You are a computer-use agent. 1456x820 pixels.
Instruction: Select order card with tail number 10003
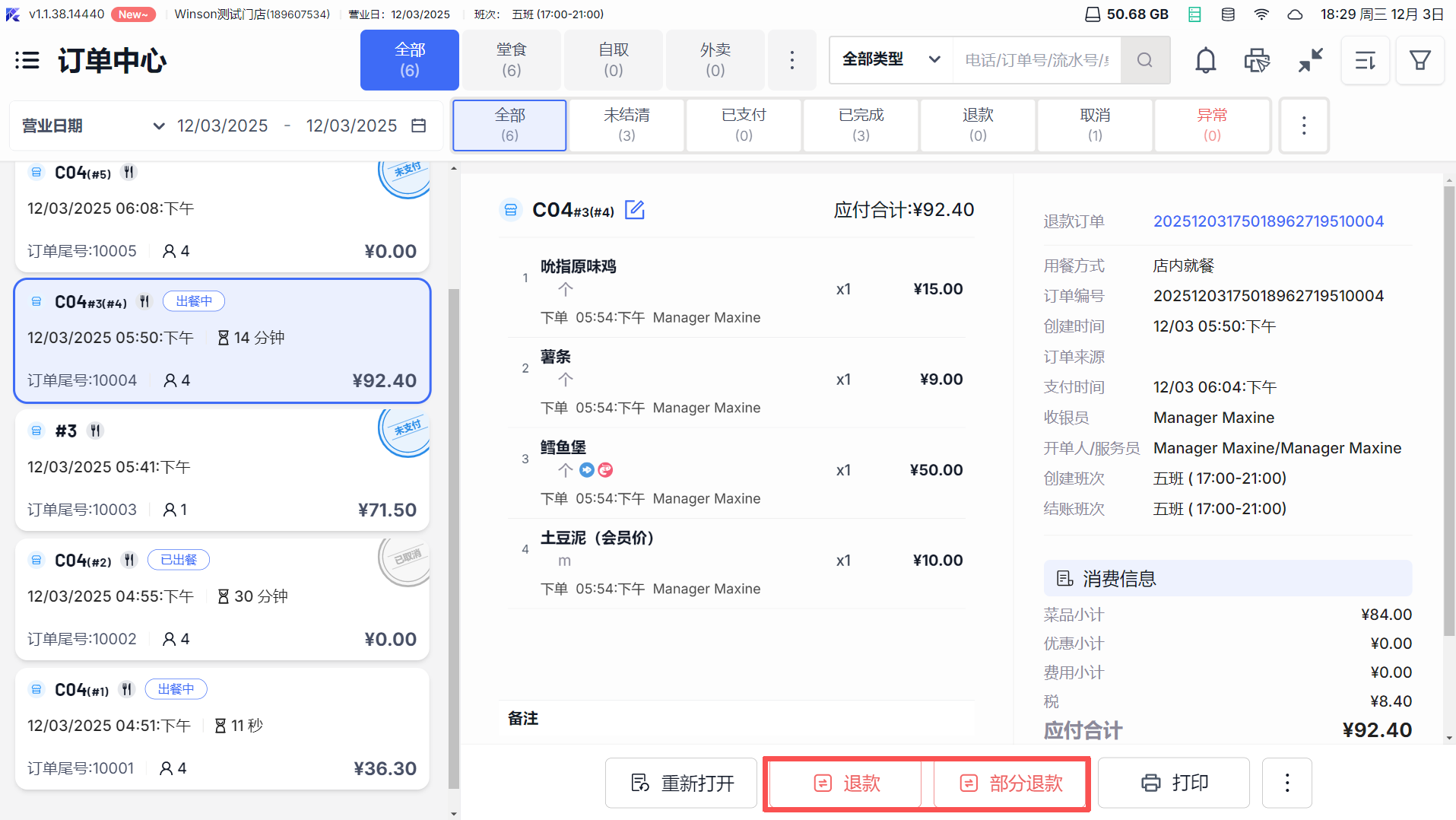[x=222, y=470]
